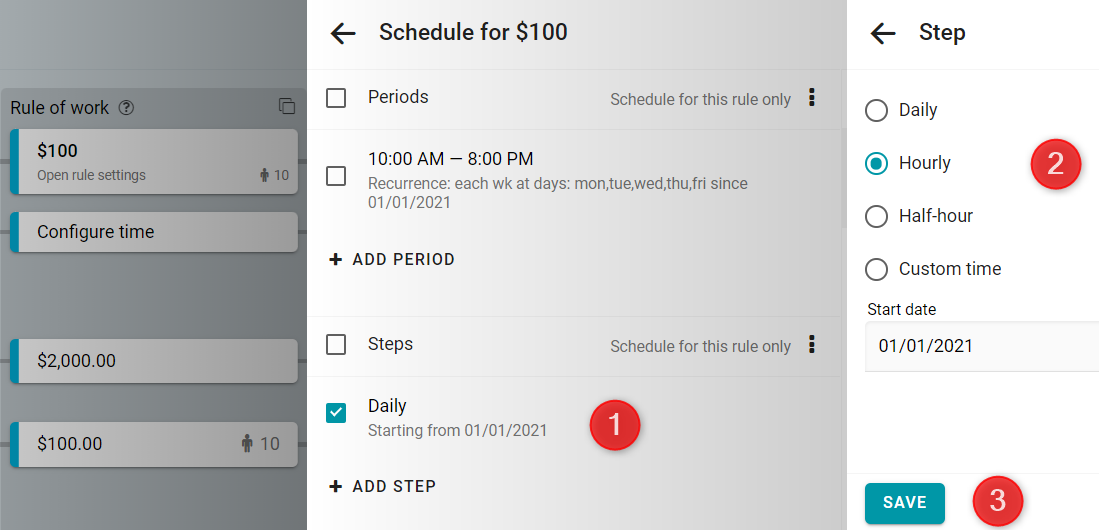The height and width of the screenshot is (530, 1099).
Task: Select the 10:00 AM — 8:00 PM period checkbox
Action: click(336, 176)
